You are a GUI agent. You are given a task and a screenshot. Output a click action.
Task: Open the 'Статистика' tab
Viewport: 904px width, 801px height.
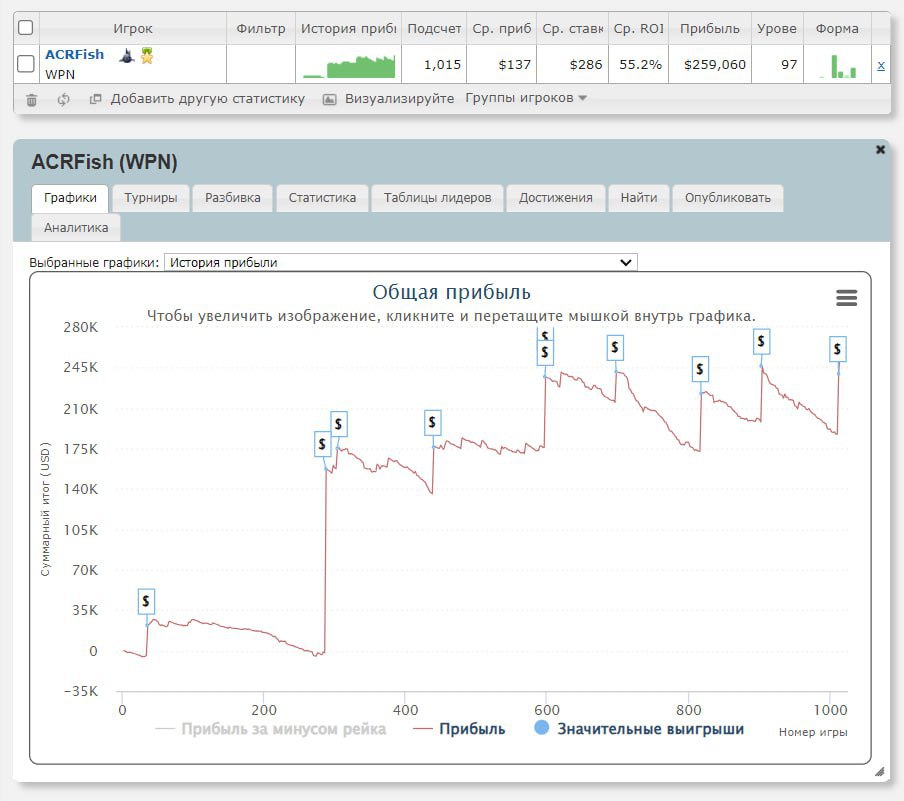coord(322,198)
